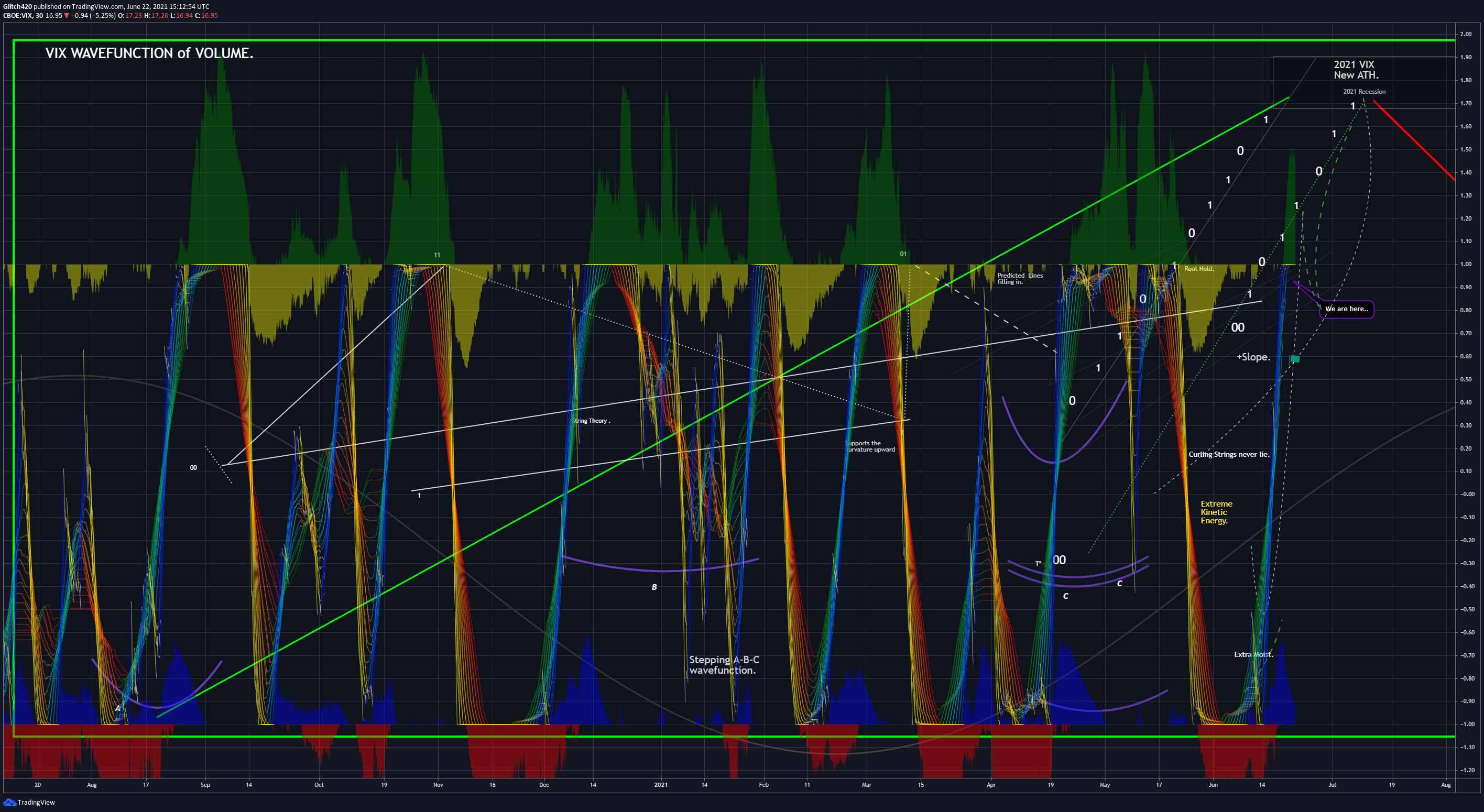Click the +Slope. annotation
Image resolution: width=1484 pixels, height=812 pixels.
[1253, 357]
